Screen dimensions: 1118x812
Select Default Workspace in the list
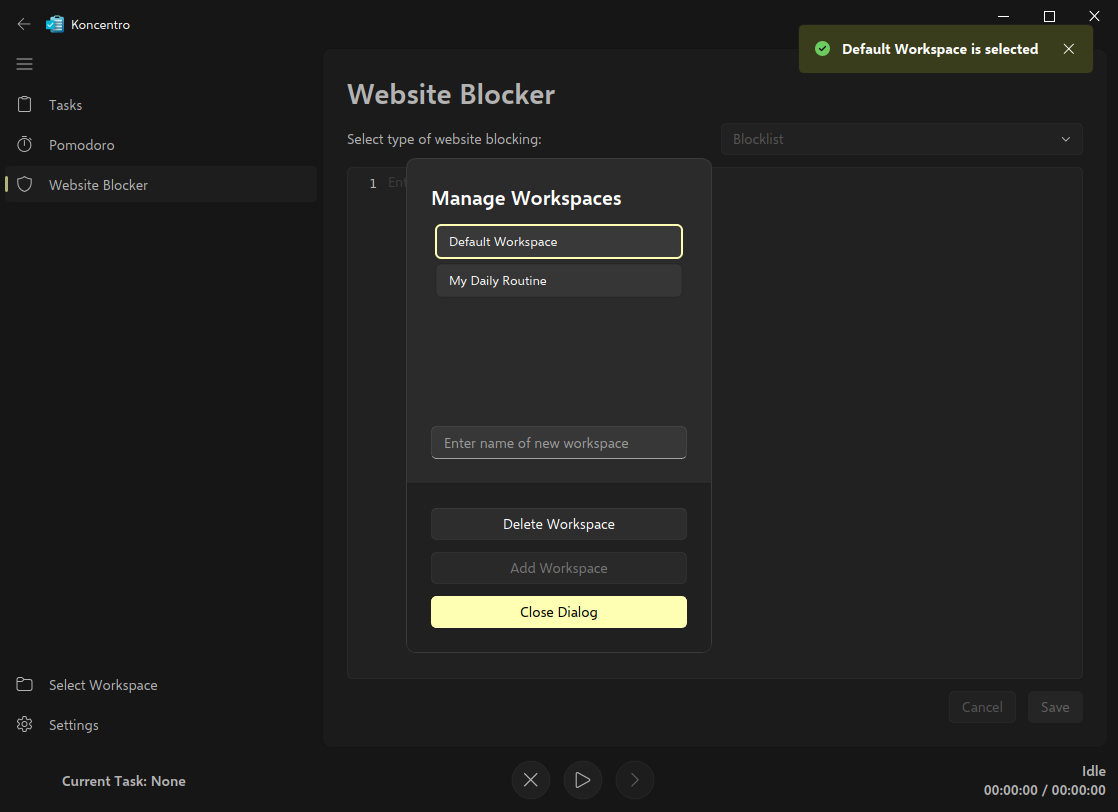(x=559, y=242)
